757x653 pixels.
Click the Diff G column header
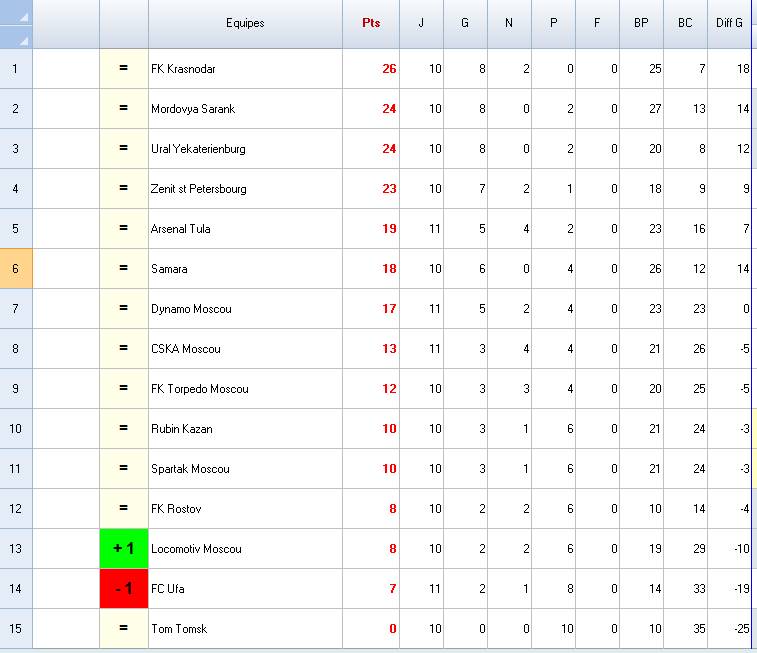730,24
